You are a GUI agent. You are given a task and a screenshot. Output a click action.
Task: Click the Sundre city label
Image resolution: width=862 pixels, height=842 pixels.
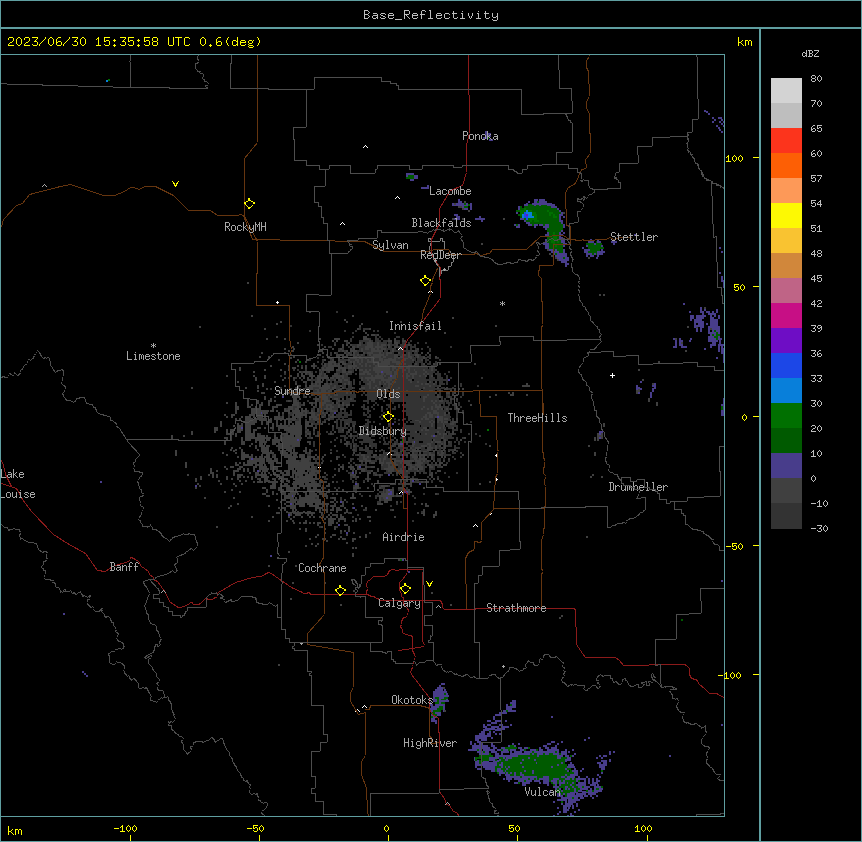point(292,391)
